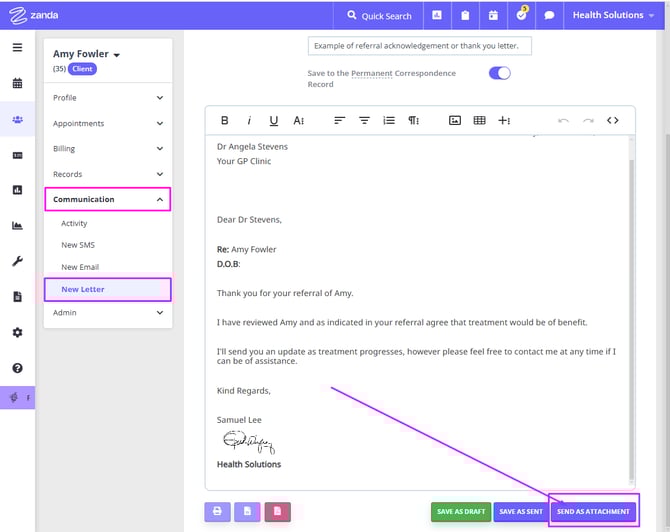Expand the Profile section
670x532 pixels.
[x=108, y=98]
